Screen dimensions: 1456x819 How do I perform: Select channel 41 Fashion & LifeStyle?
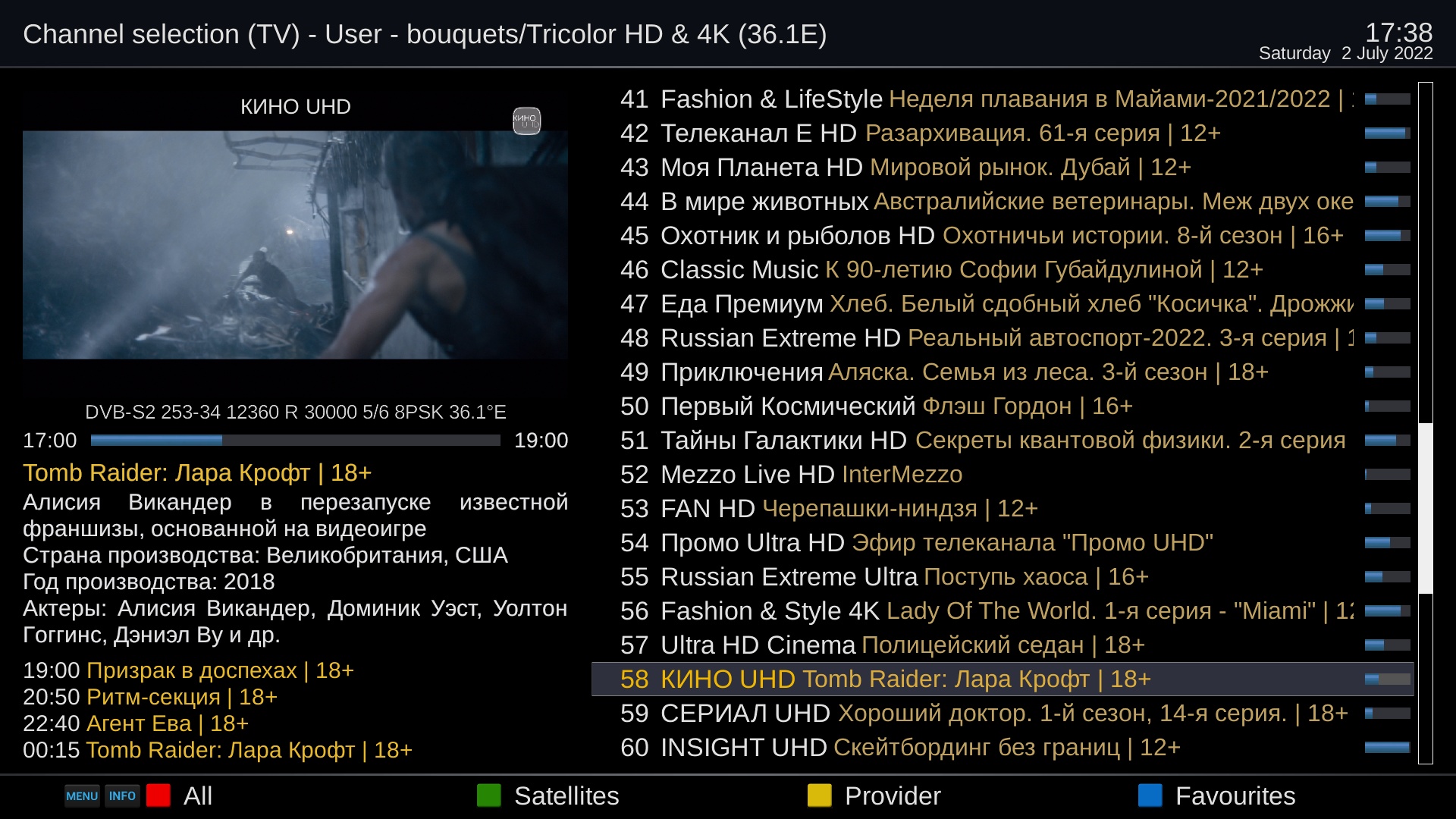point(1003,99)
